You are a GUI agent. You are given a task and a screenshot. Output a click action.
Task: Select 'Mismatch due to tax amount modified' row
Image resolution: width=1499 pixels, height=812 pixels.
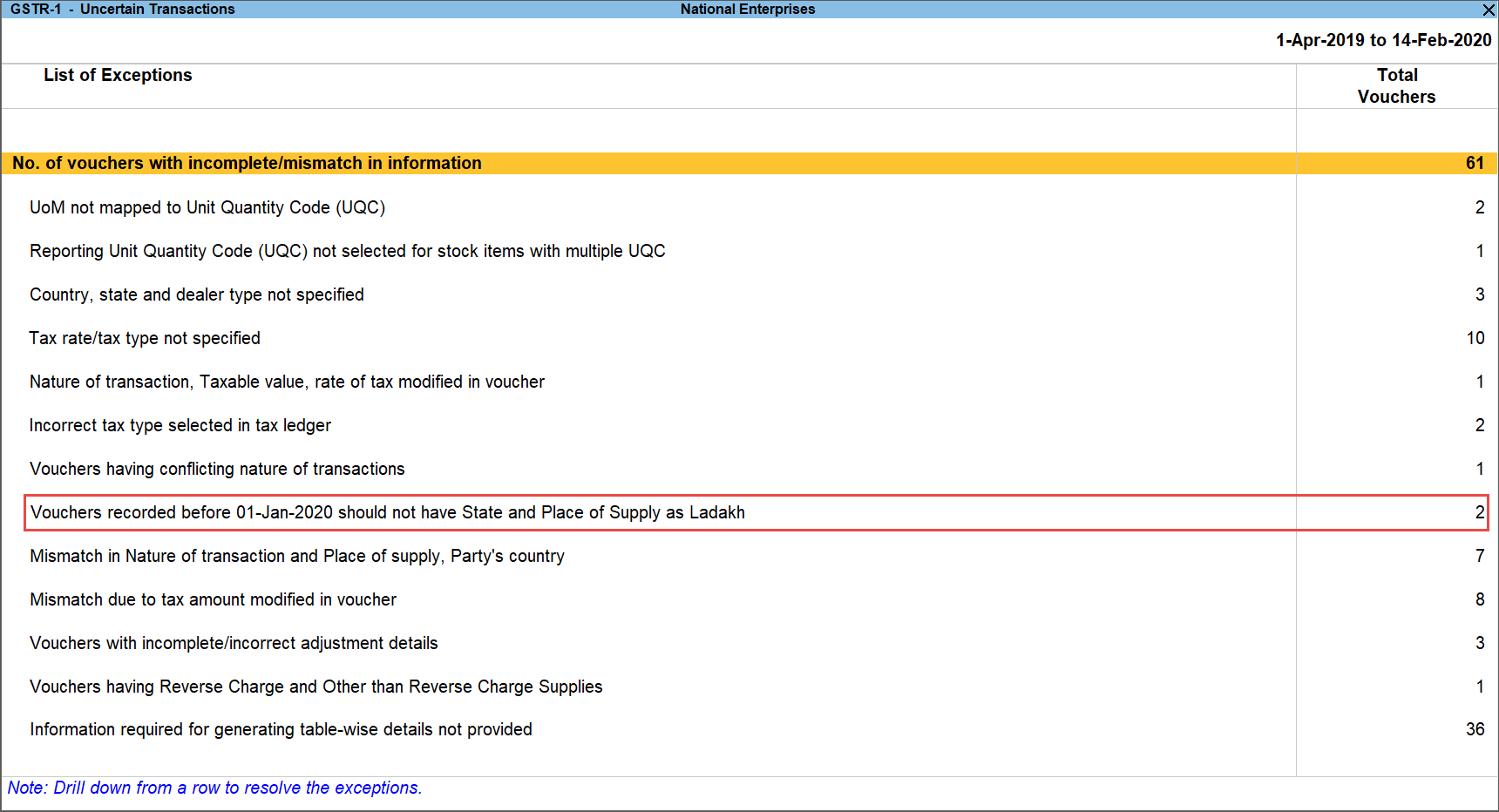coord(749,599)
